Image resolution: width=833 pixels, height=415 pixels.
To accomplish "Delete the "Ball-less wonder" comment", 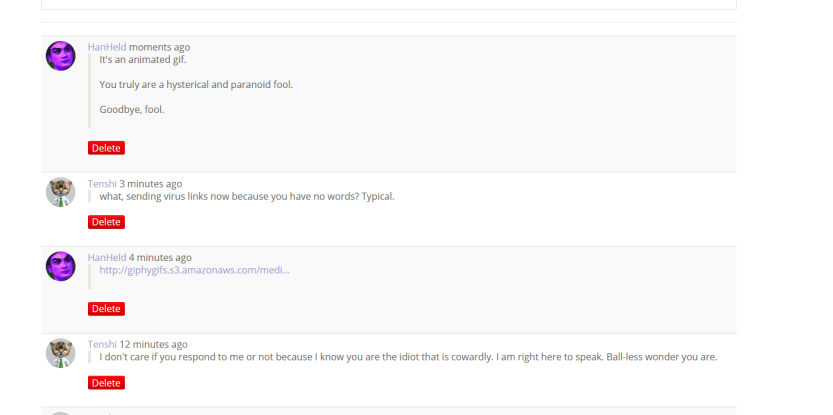I will (106, 383).
